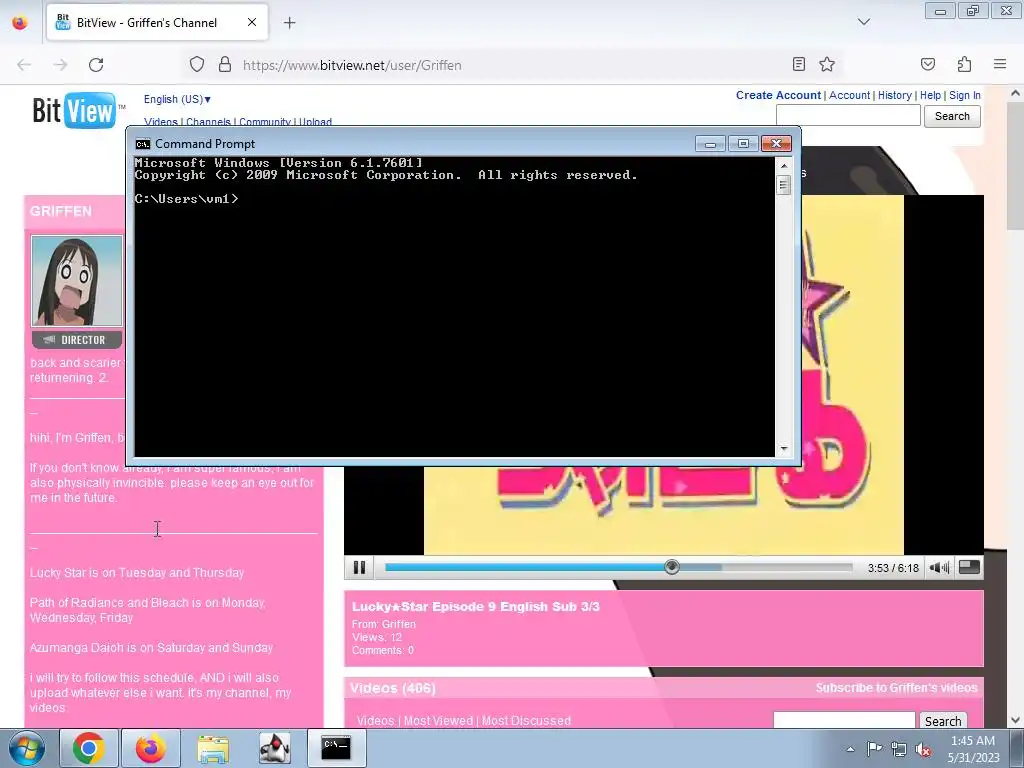Click the top site search input field
1024x768 pixels.
click(848, 116)
